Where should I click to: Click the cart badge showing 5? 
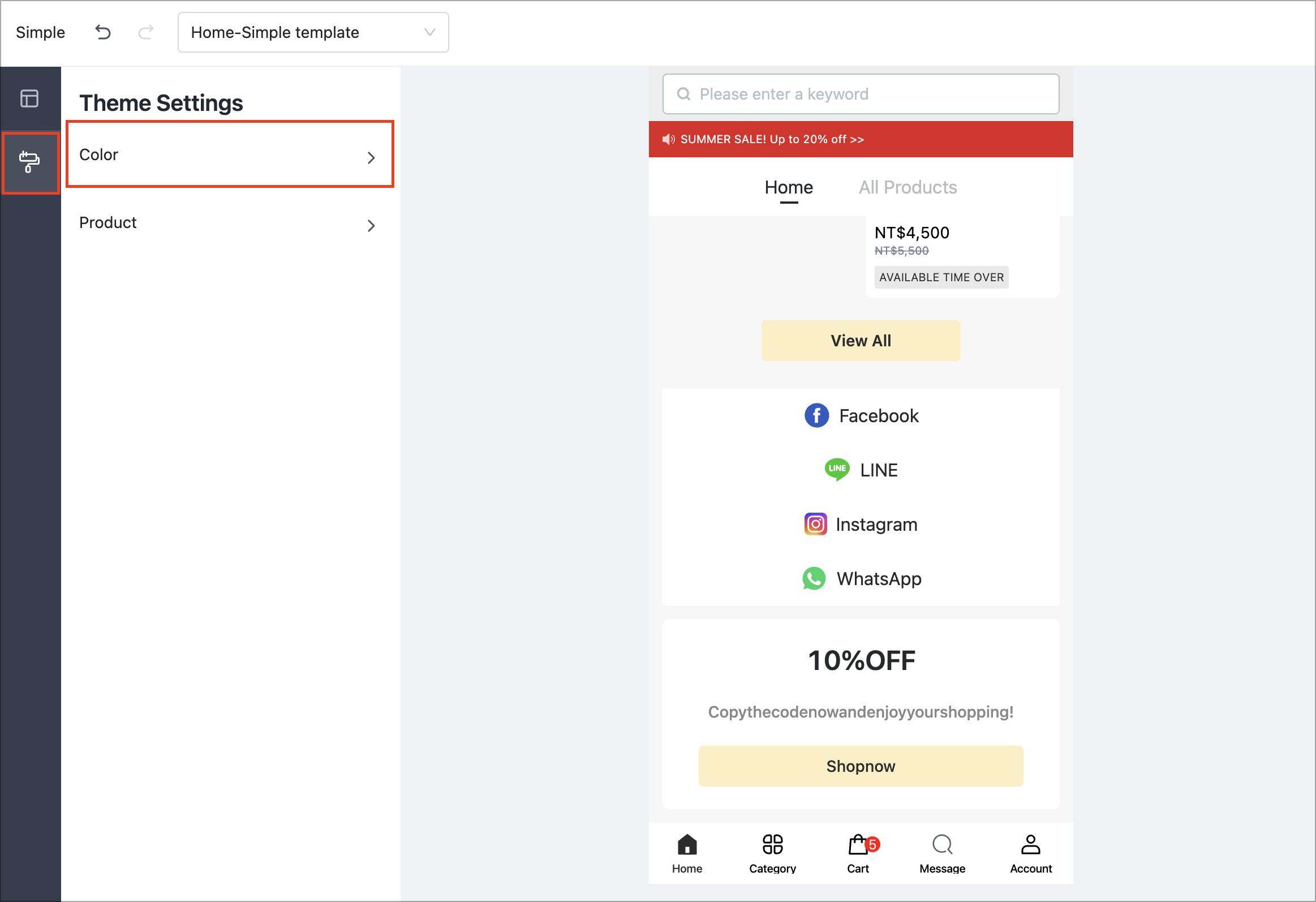tap(872, 844)
